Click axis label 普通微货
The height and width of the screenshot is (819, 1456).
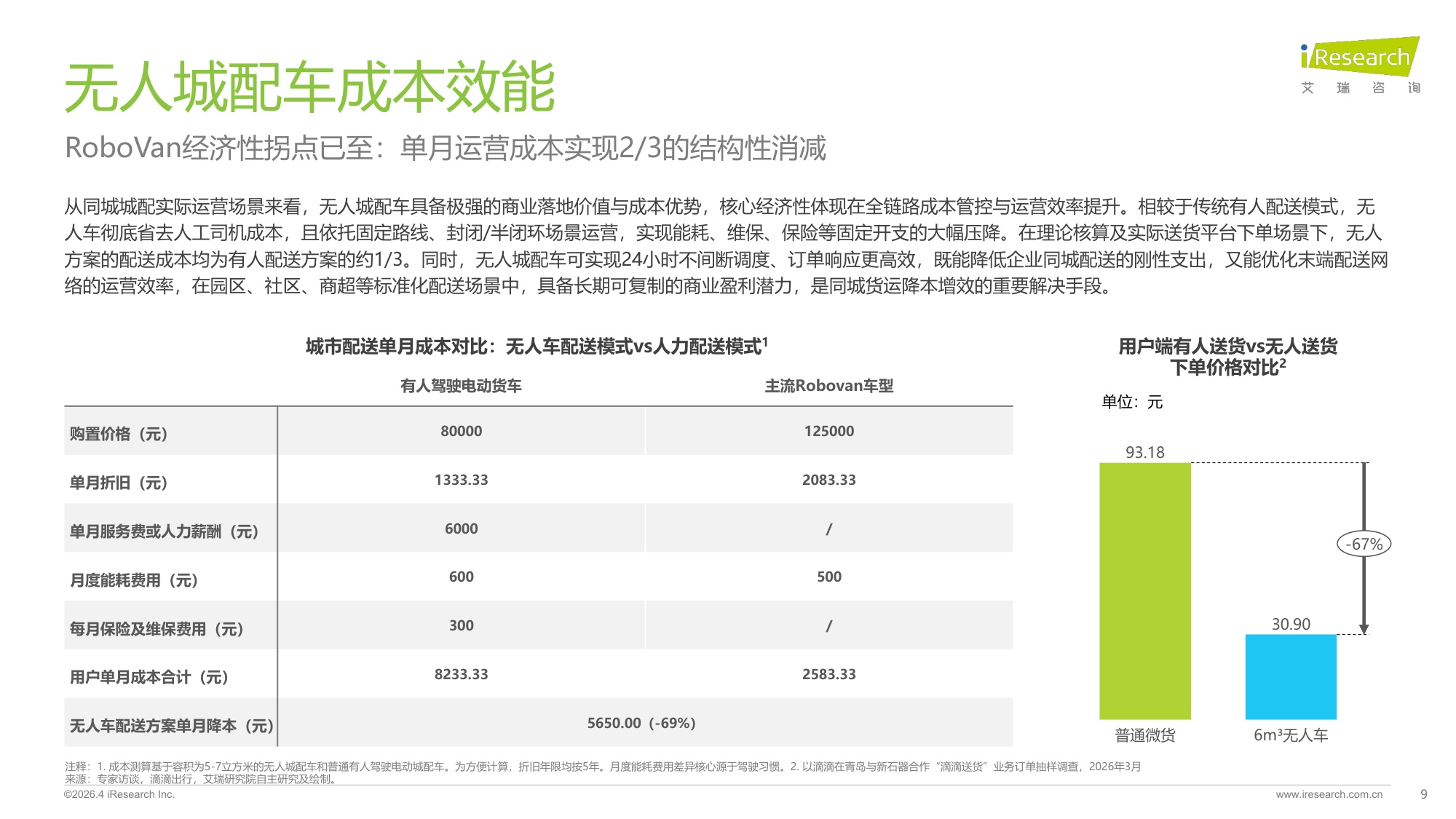[1145, 735]
